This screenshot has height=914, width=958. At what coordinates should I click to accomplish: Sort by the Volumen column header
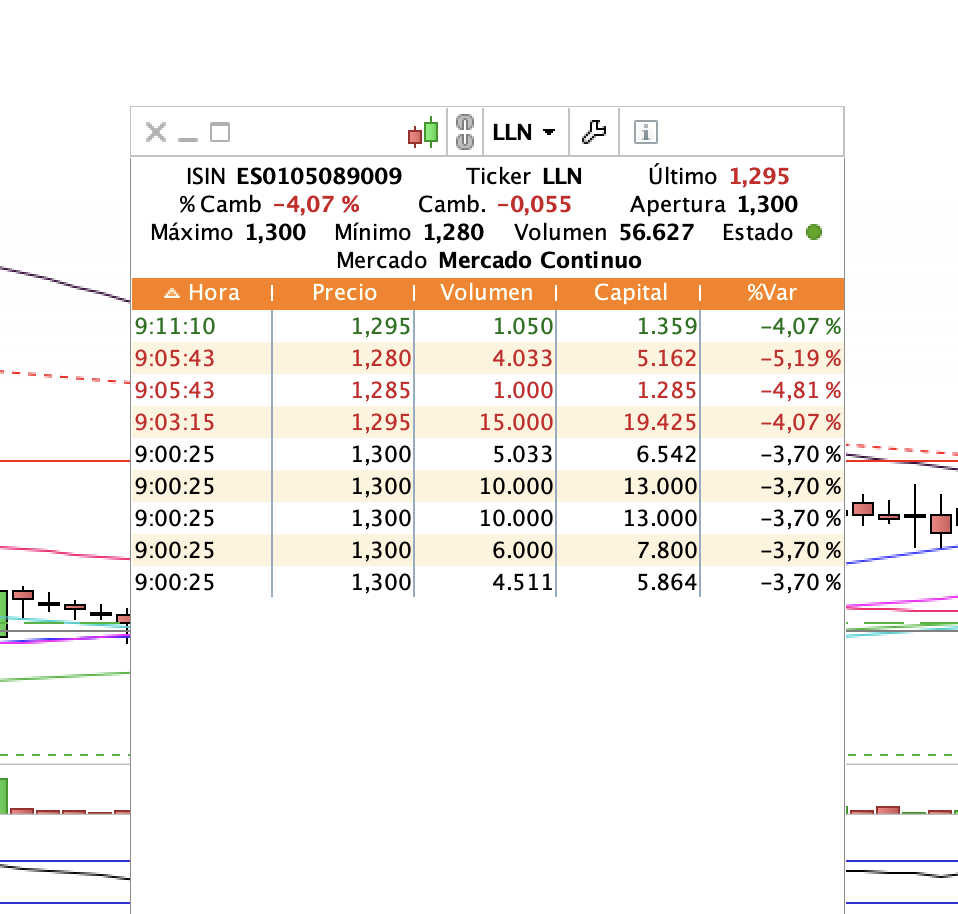pos(486,293)
